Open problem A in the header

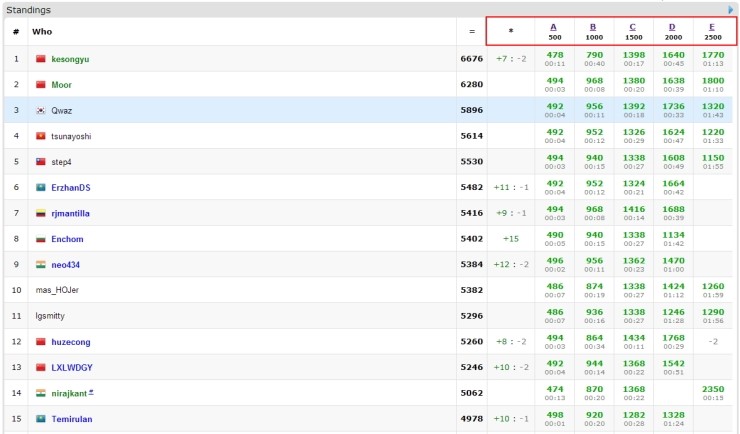click(554, 27)
